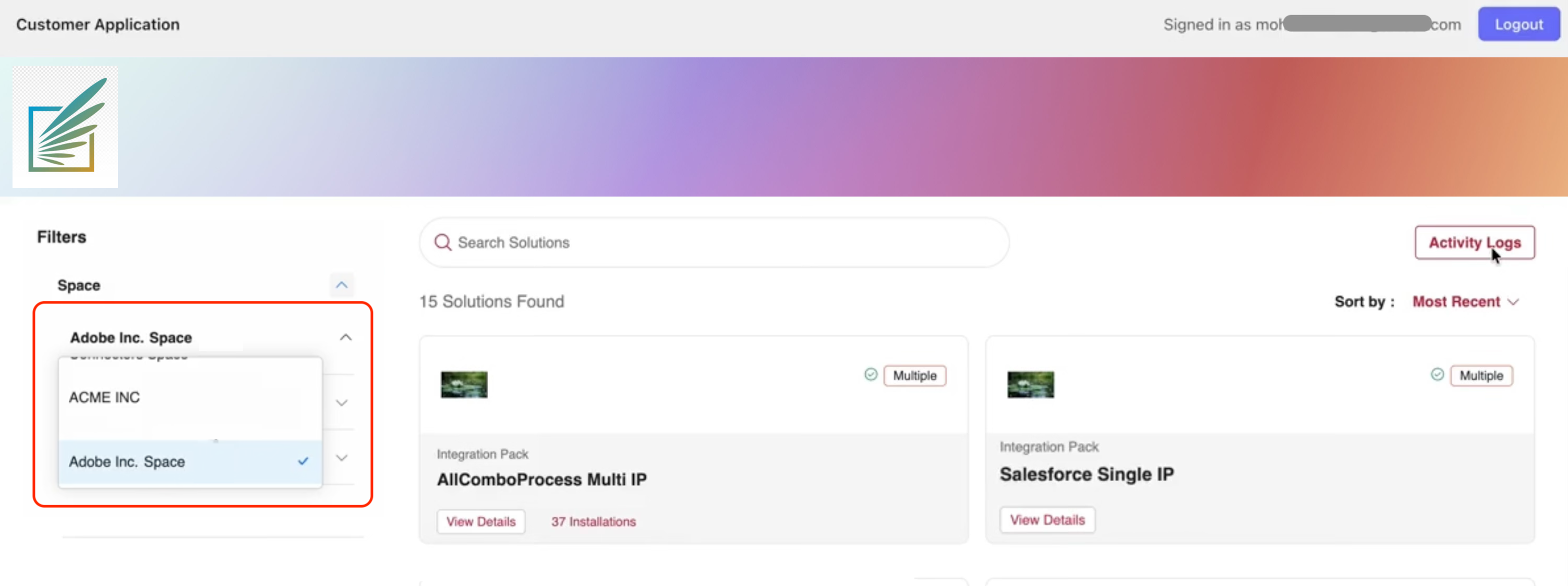Viewport: 1568px width, 586px height.
Task: Click the Multiple badge on Salesforce card
Action: click(1480, 375)
